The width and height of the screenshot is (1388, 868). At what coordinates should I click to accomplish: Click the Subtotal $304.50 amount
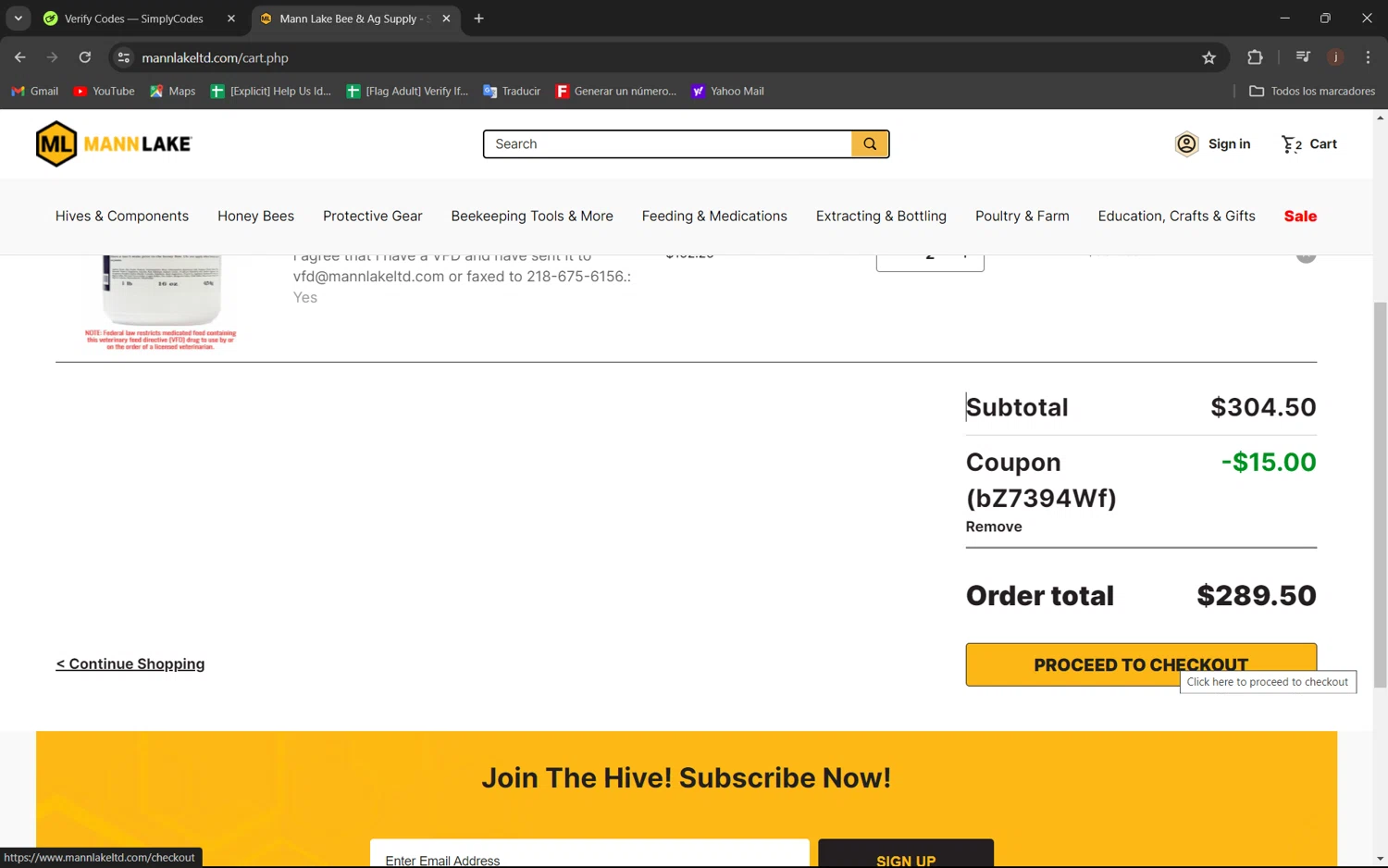pos(1263,407)
